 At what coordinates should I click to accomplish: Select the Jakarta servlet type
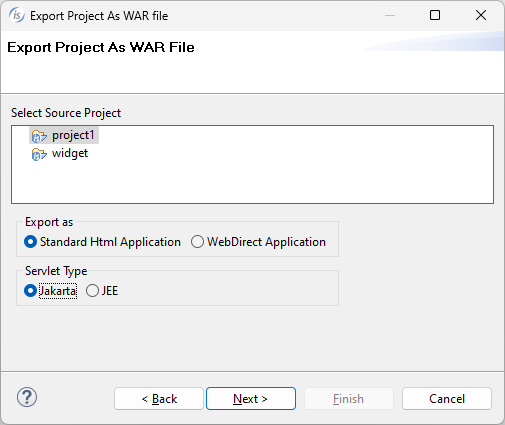pyautogui.click(x=30, y=291)
